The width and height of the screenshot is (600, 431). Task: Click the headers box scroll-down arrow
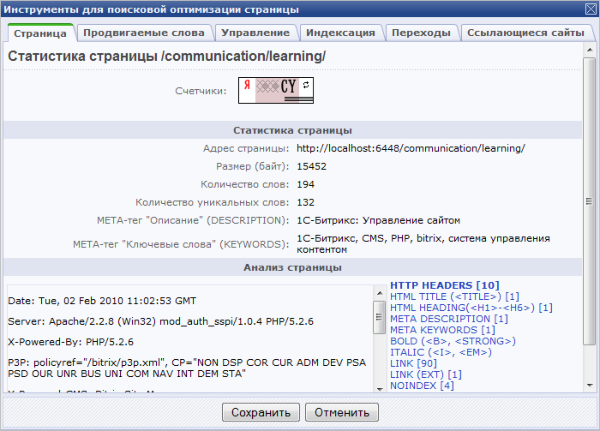coord(380,389)
